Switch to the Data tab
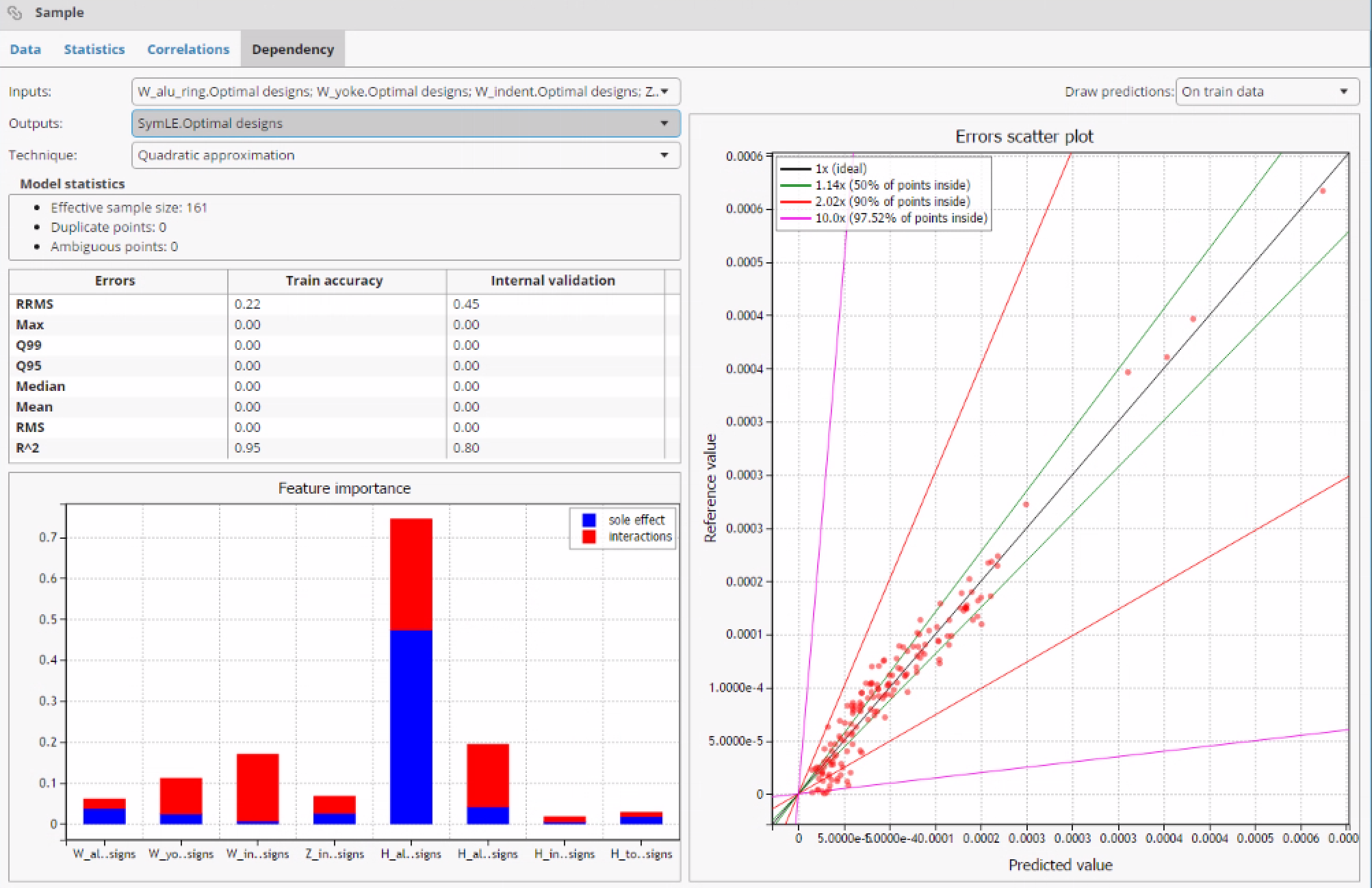The height and width of the screenshot is (888, 1372). pyautogui.click(x=25, y=49)
